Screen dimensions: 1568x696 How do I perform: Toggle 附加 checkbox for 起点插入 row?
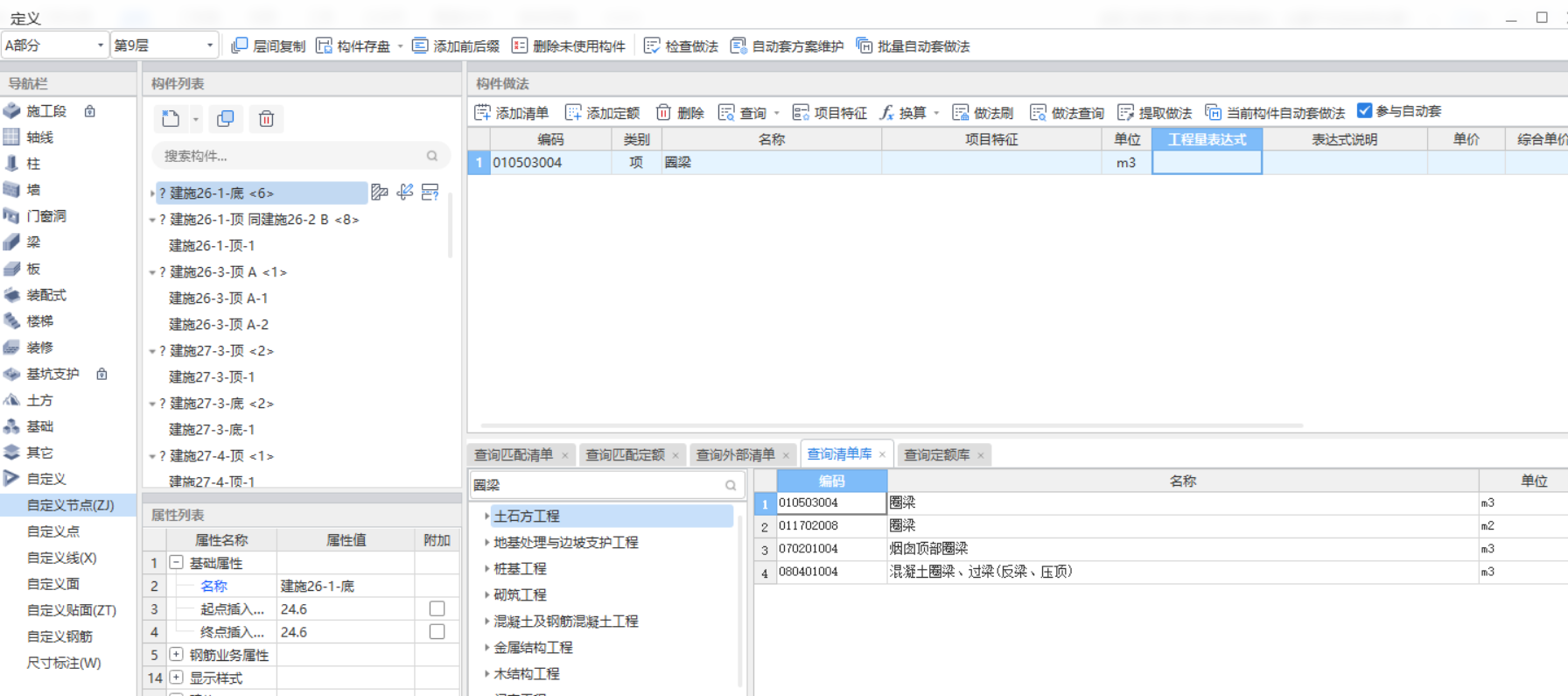coord(437,608)
